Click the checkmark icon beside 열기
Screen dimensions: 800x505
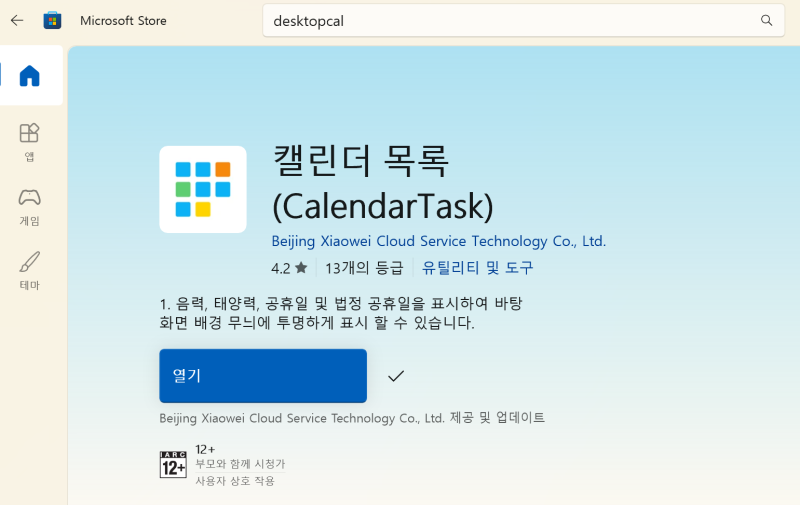pos(396,376)
